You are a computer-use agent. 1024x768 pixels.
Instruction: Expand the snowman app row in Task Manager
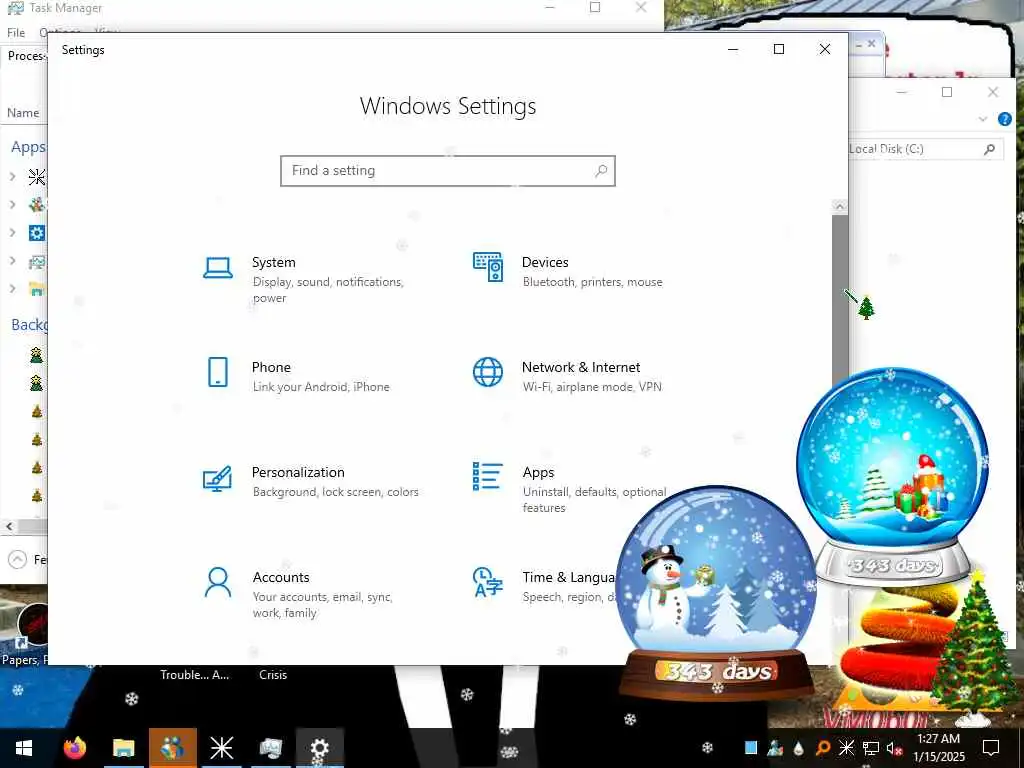click(12, 204)
